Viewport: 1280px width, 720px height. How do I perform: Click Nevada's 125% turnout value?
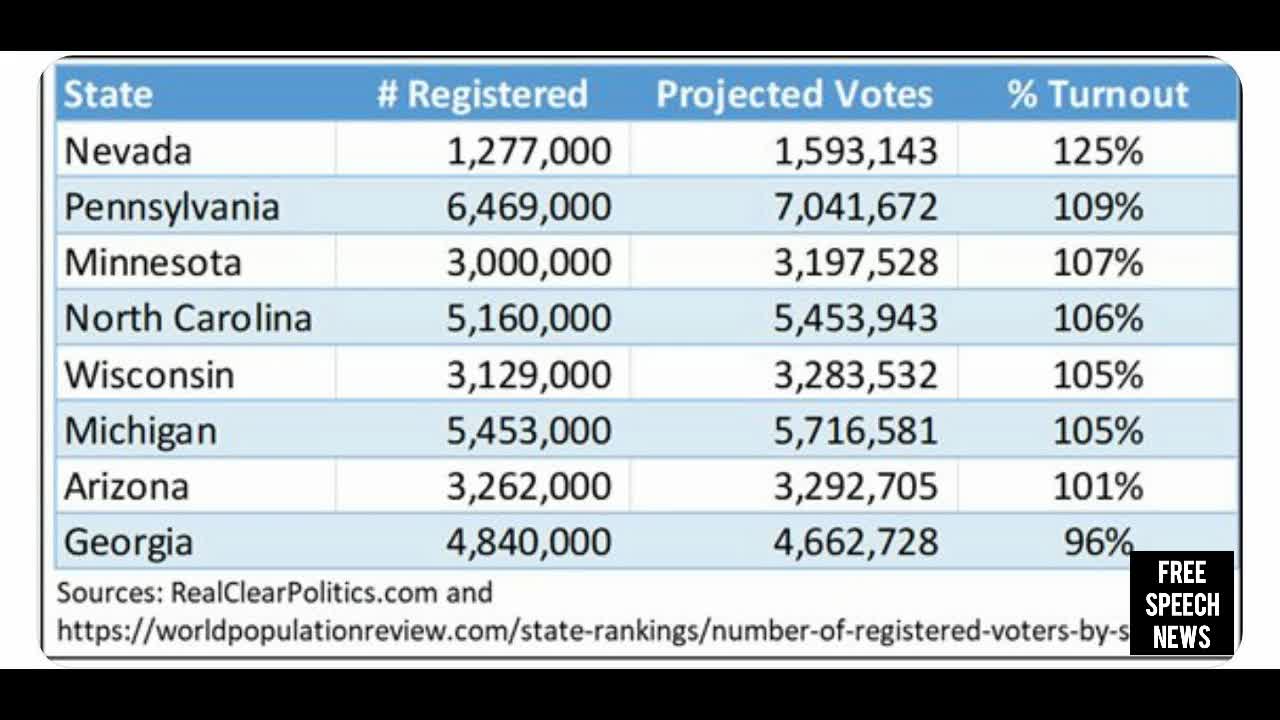tap(1097, 151)
